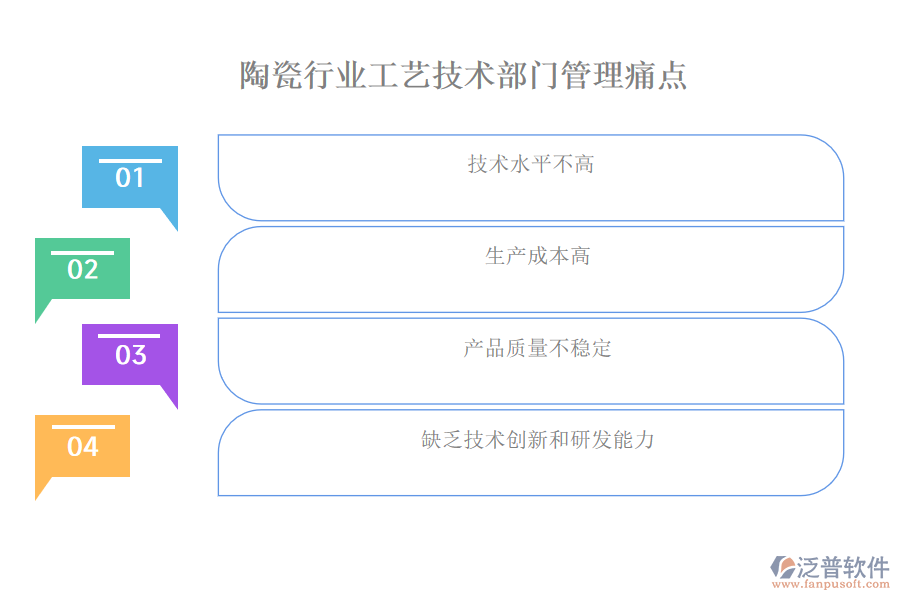Click the Fanpu software logo icon
Screen dimensions: 900x600
point(781,567)
